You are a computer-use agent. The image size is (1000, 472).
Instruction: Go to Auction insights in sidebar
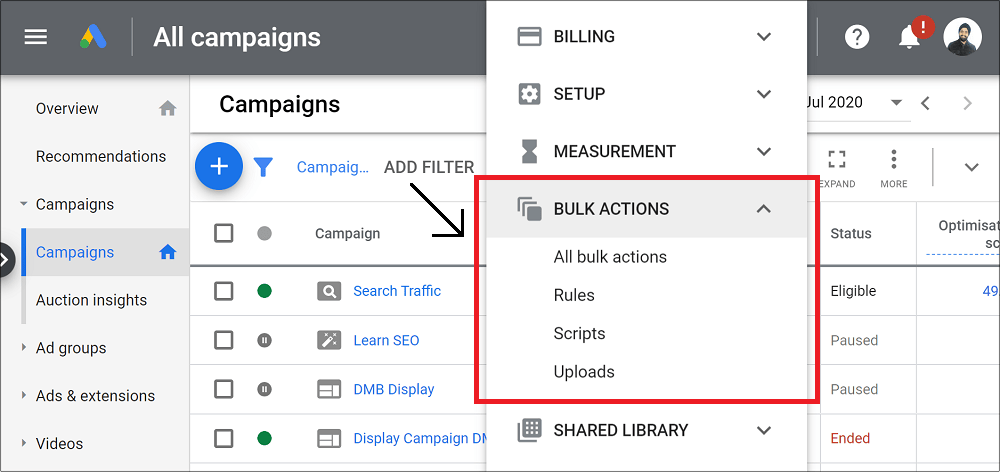[x=91, y=300]
